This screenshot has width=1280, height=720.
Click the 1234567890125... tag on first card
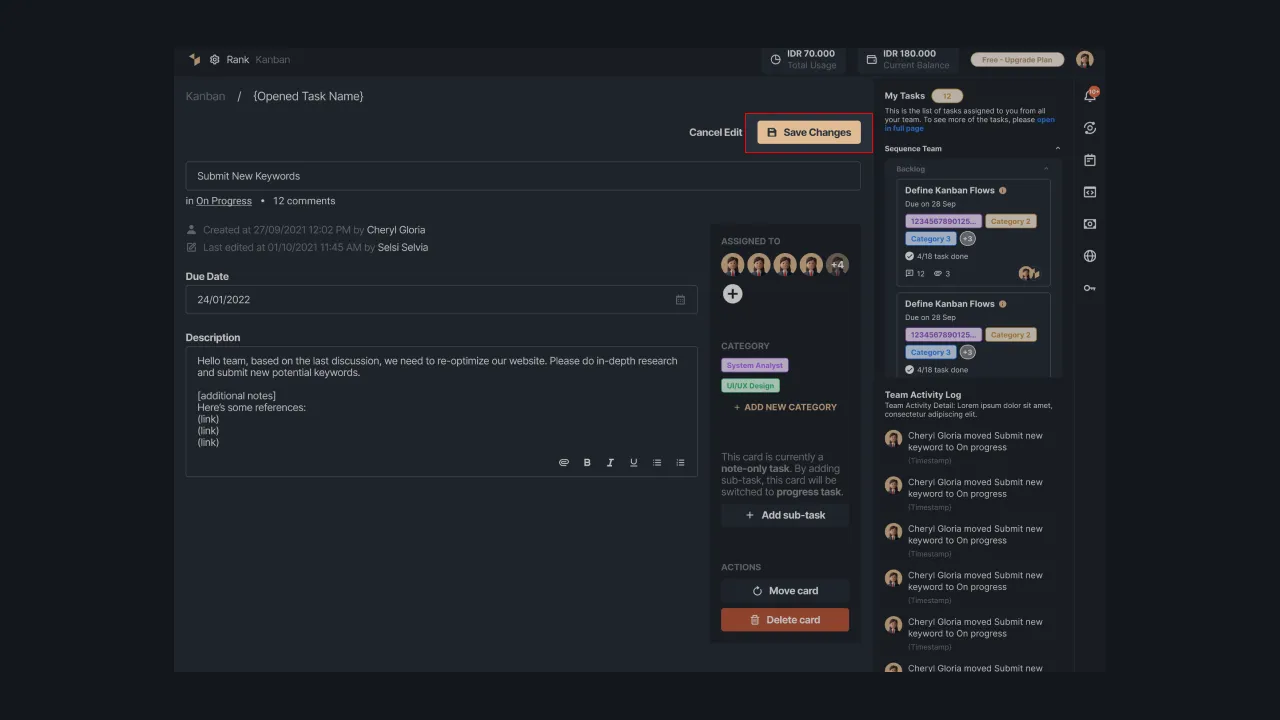(943, 221)
